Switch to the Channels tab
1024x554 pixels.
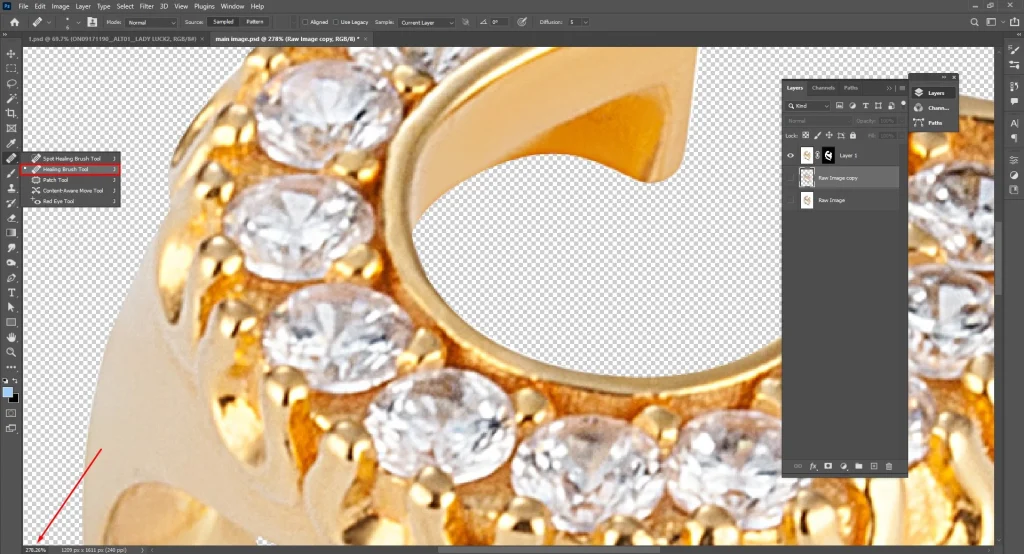[823, 88]
